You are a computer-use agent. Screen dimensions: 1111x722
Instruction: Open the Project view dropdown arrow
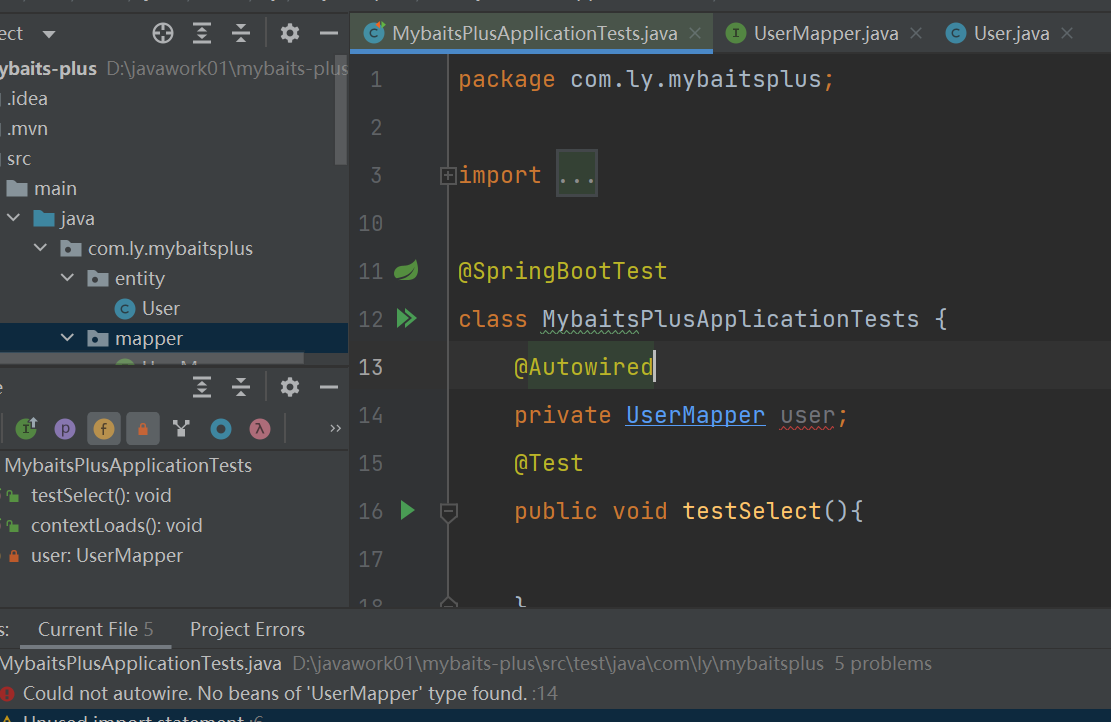pyautogui.click(x=48, y=34)
